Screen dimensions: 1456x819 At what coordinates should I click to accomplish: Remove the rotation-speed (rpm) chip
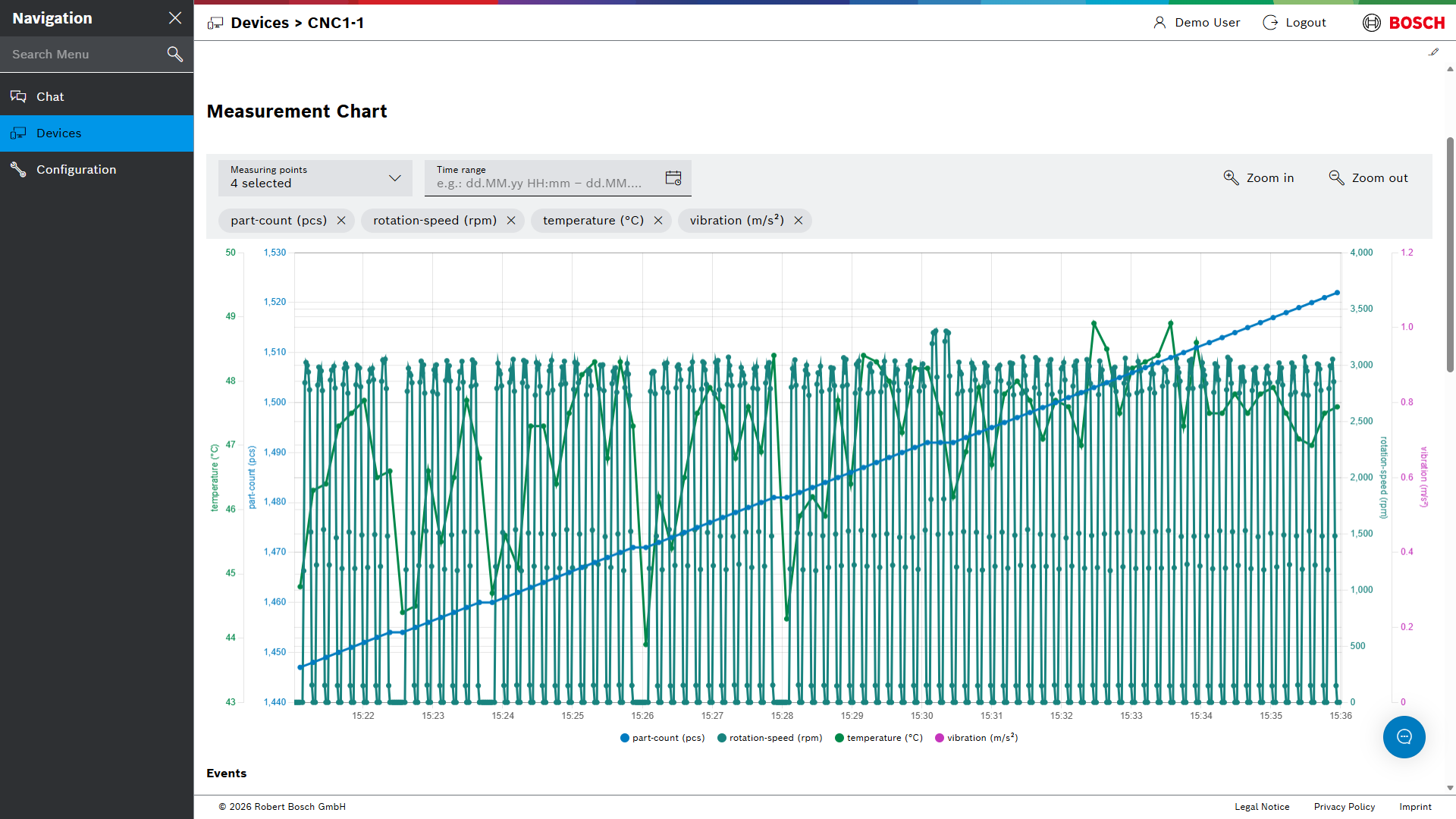511,220
